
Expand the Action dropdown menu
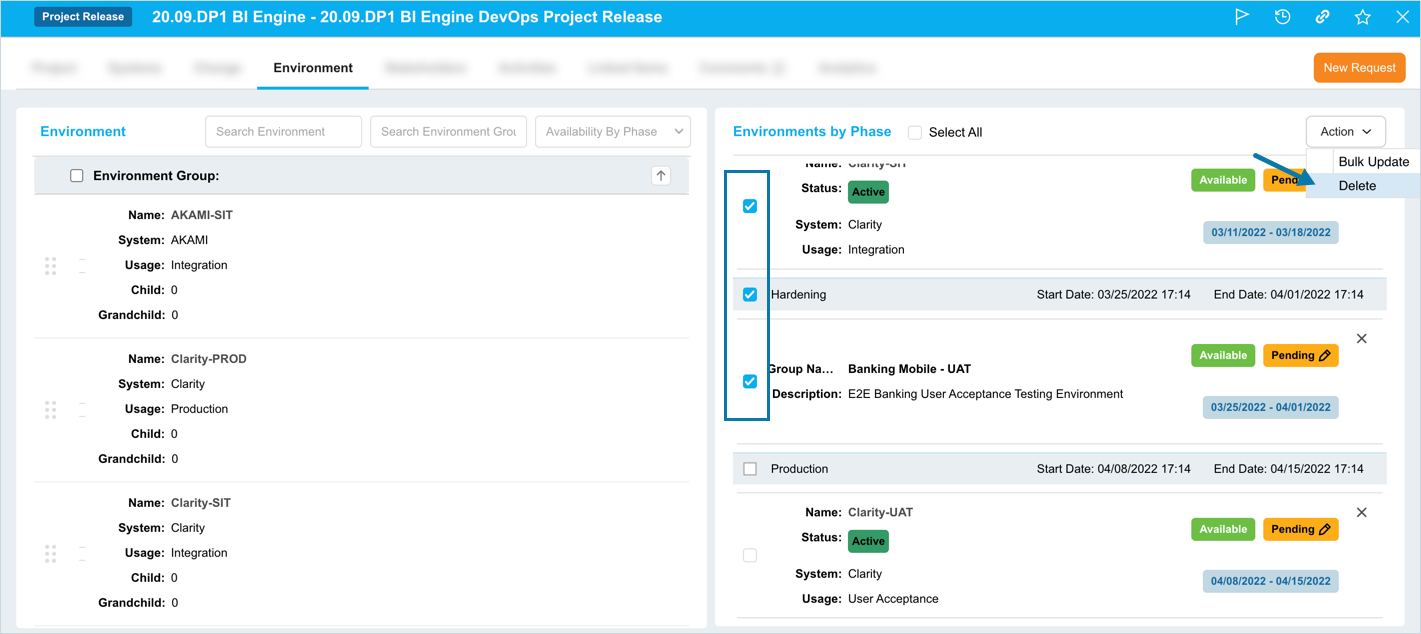coord(1345,132)
